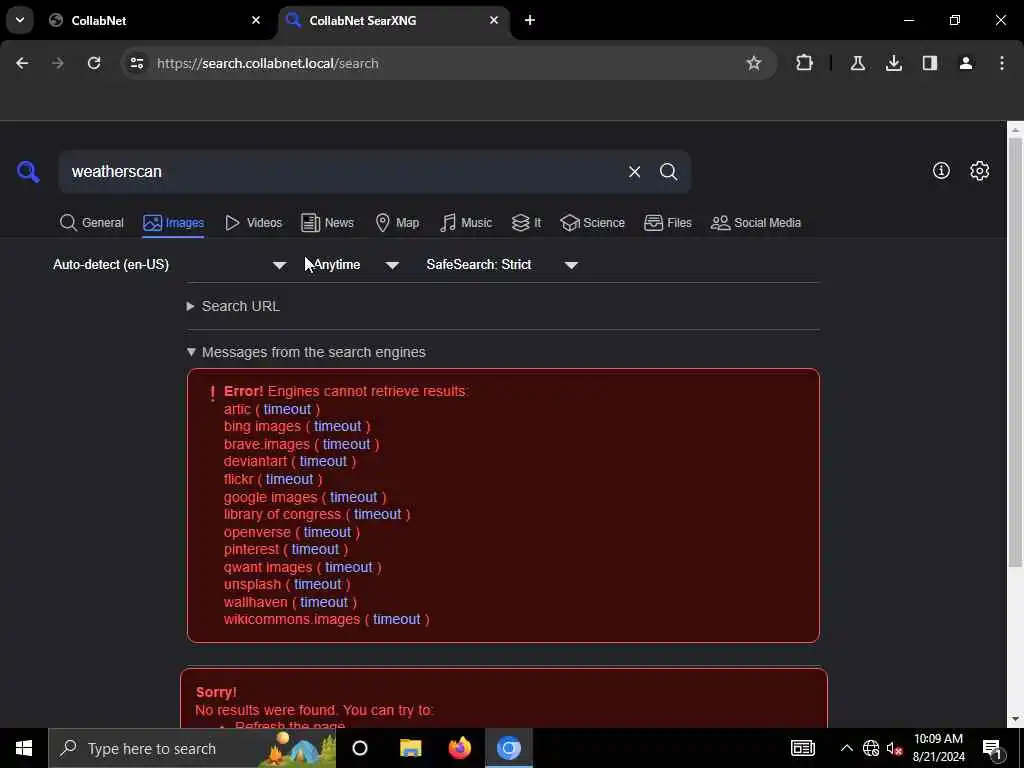Select the Science search category

(592, 223)
